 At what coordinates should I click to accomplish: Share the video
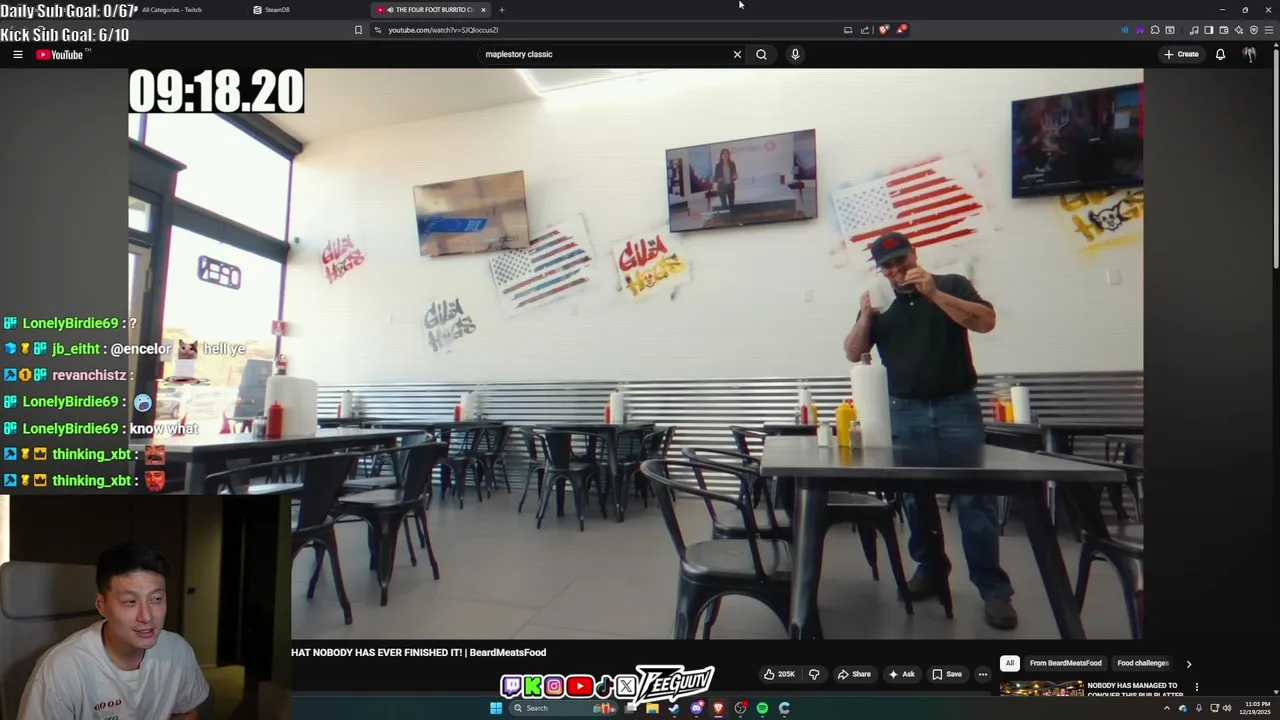[854, 674]
